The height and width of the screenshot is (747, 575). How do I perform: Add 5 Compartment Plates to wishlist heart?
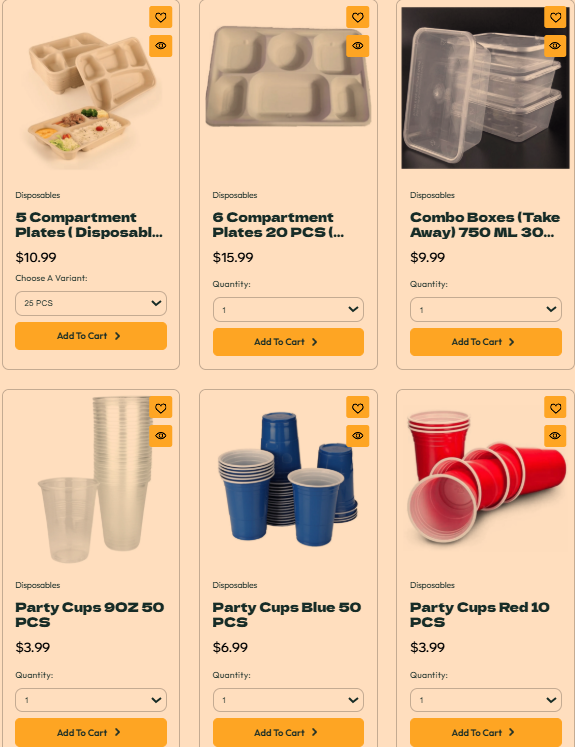click(161, 17)
